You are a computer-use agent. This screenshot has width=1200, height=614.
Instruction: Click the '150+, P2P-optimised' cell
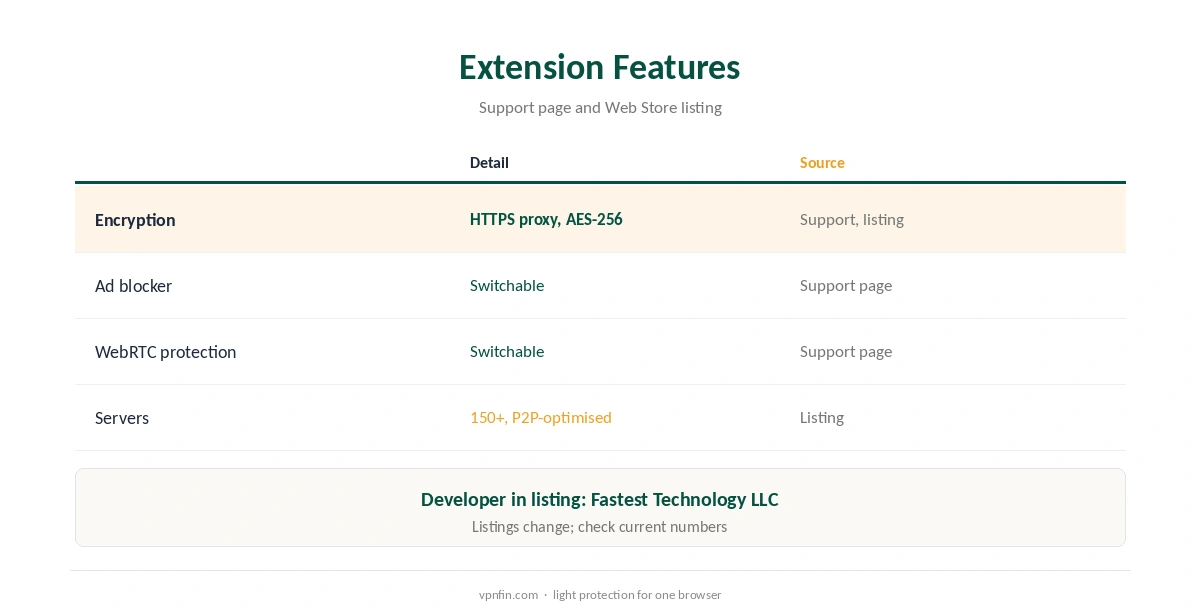[541, 417]
